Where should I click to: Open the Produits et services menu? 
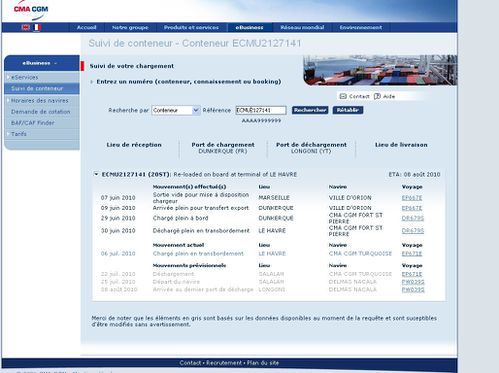(191, 27)
